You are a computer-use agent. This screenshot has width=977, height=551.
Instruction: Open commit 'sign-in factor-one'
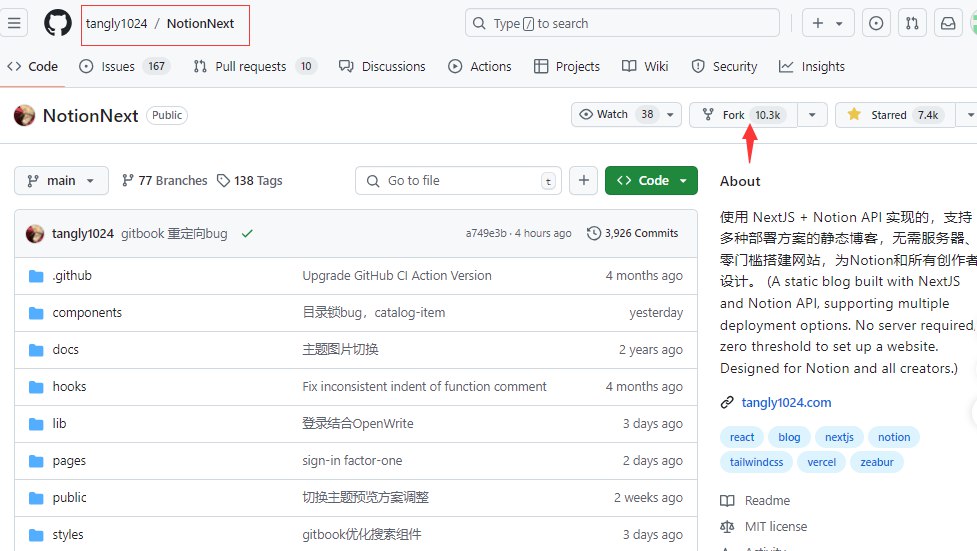(352, 461)
